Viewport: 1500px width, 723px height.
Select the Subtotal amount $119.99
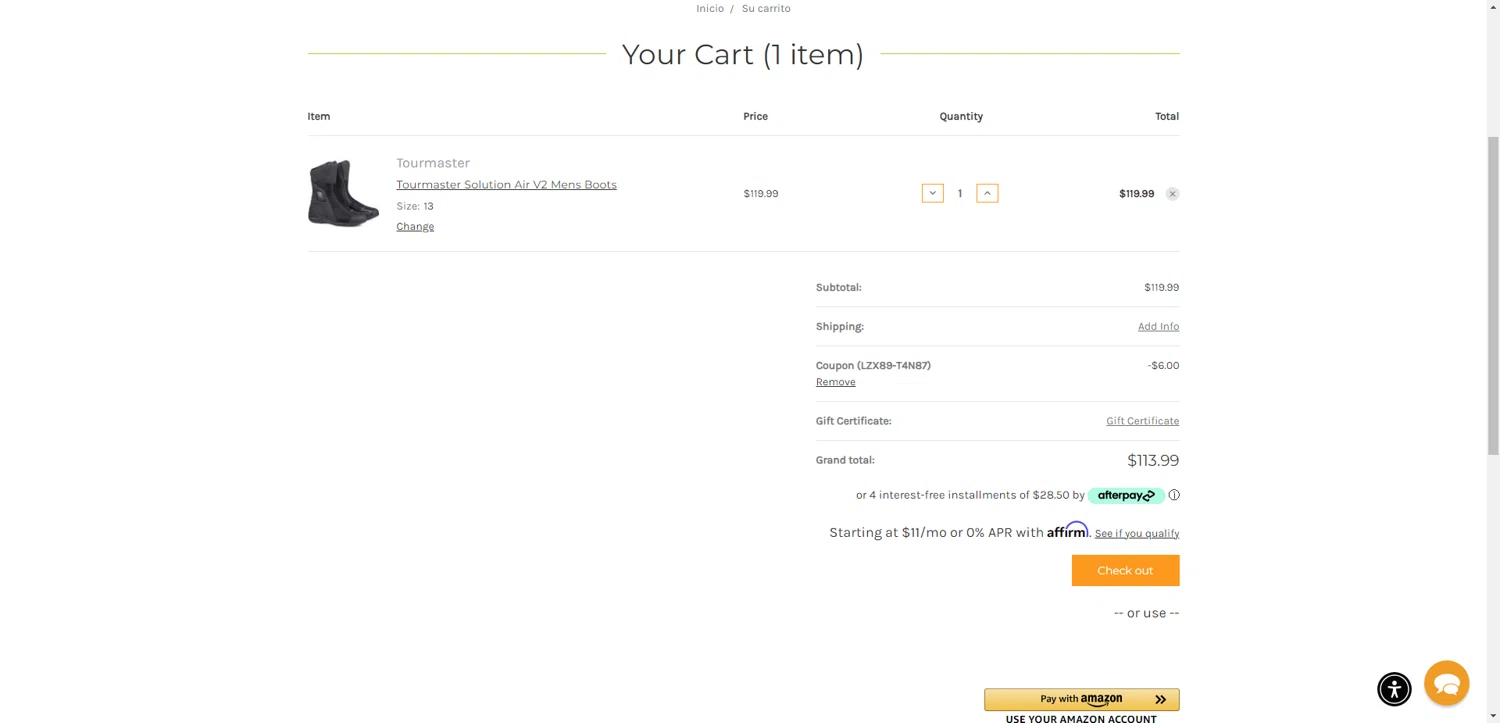pyautogui.click(x=1161, y=288)
